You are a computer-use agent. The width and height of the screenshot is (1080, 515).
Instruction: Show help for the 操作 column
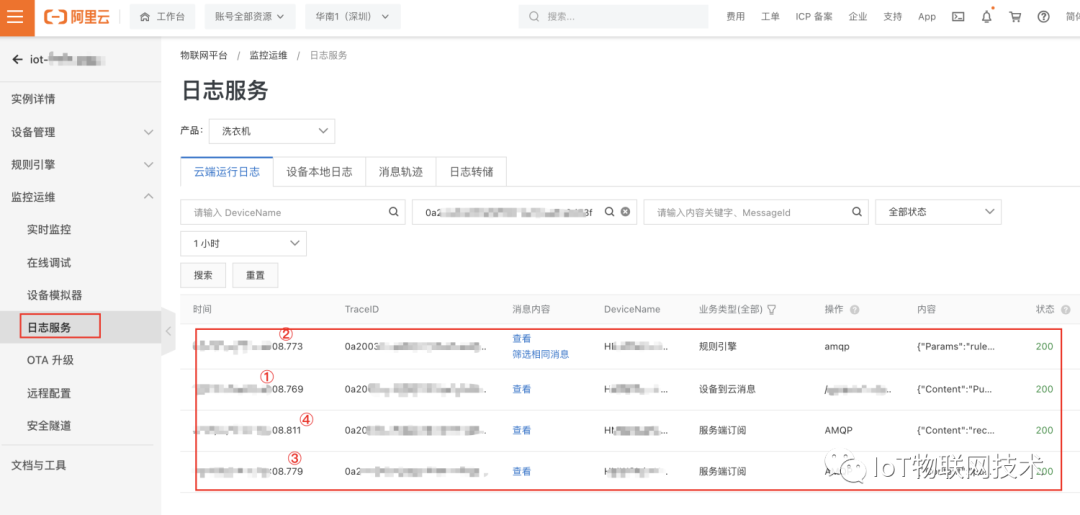point(854,310)
